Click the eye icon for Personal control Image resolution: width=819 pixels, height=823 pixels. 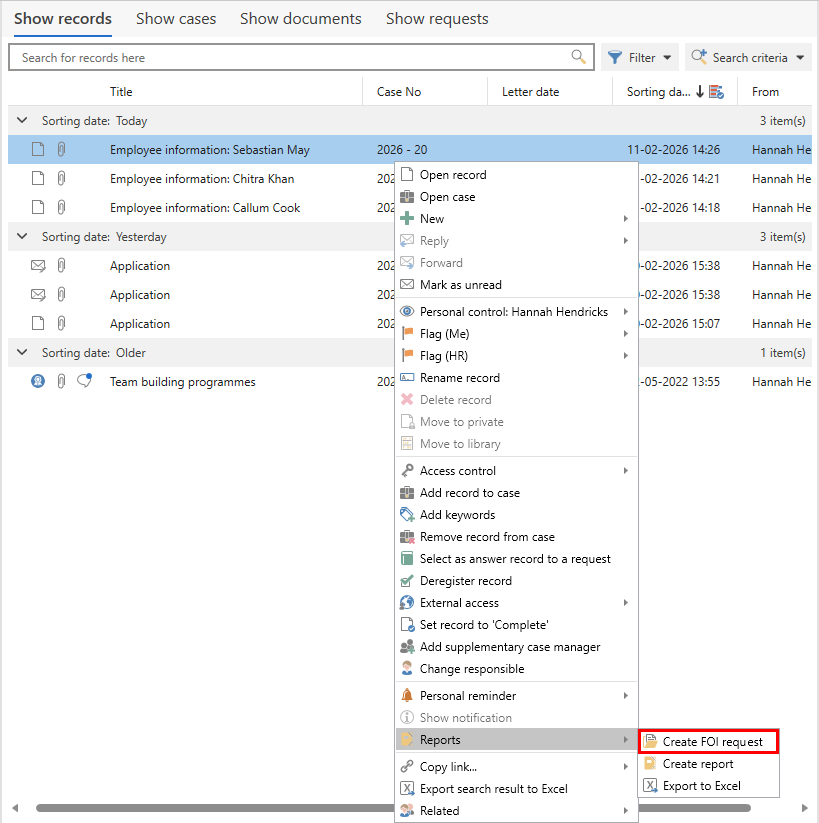[407, 311]
